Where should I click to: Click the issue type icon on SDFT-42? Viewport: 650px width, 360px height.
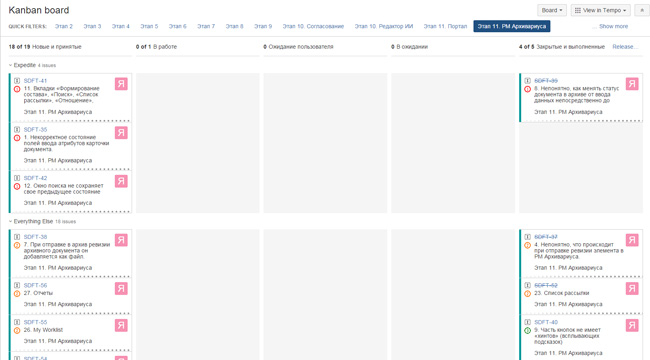(x=17, y=178)
